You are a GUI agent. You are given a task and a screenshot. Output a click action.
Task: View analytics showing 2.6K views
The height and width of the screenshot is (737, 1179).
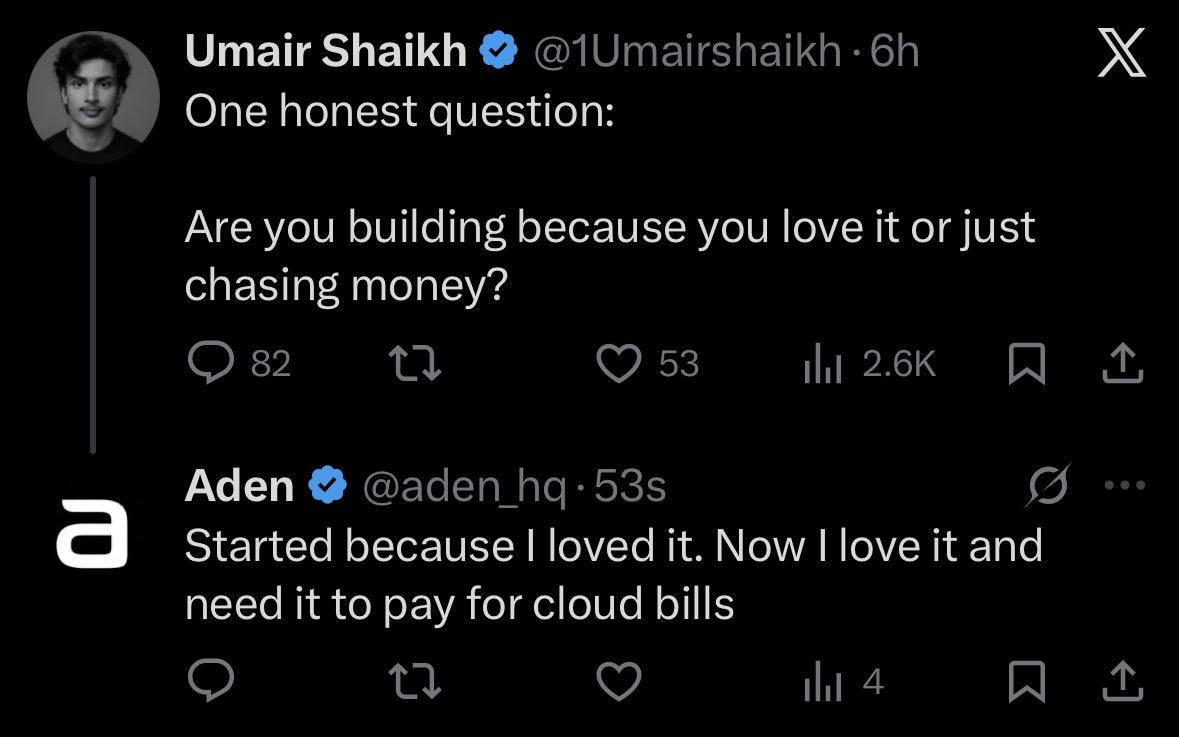click(820, 363)
